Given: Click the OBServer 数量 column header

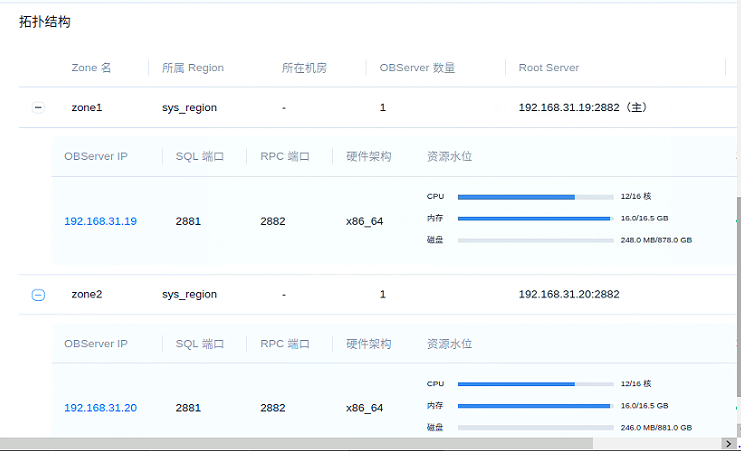Looking at the screenshot, I should tap(417, 68).
